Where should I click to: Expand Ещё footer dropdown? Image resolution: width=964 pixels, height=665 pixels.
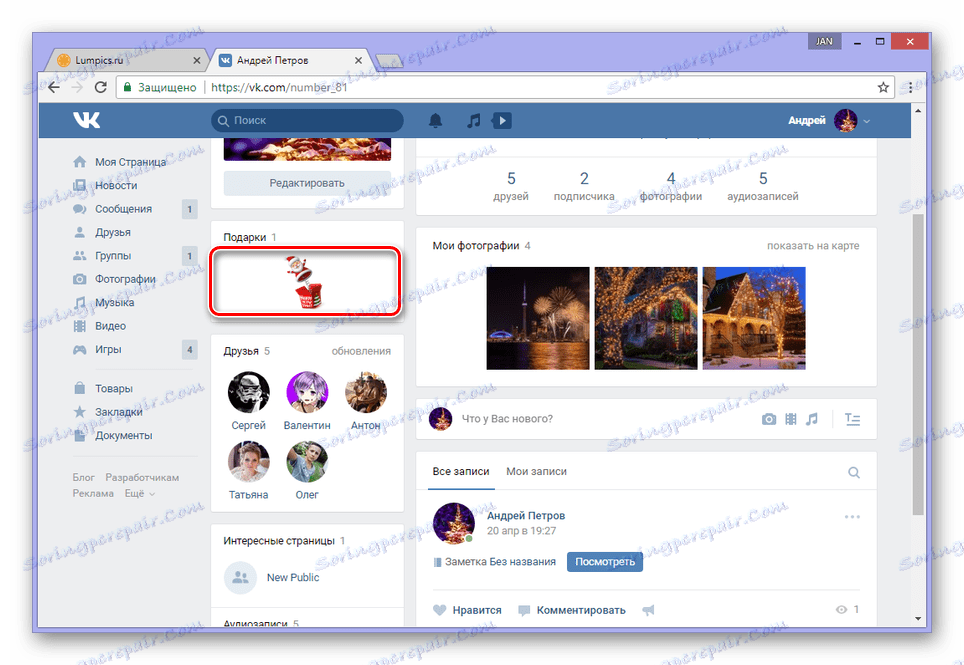tap(140, 494)
